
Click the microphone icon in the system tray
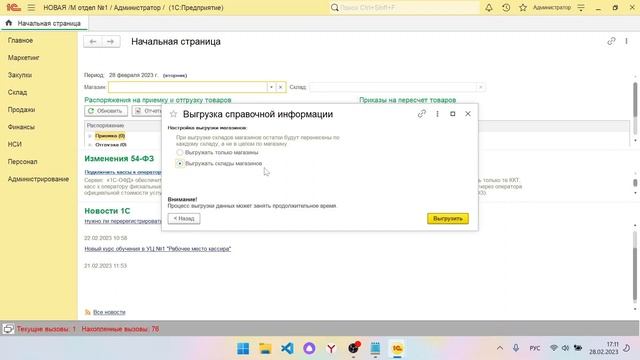tap(516, 348)
